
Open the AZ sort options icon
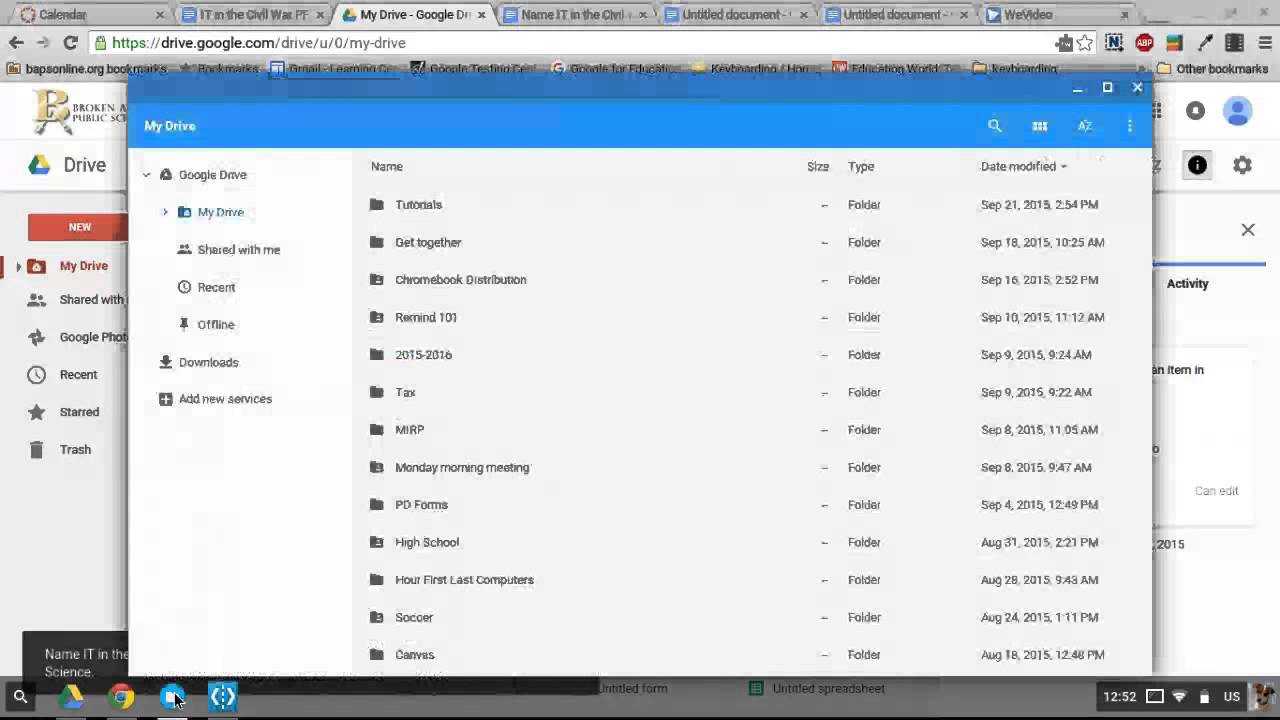(1084, 126)
